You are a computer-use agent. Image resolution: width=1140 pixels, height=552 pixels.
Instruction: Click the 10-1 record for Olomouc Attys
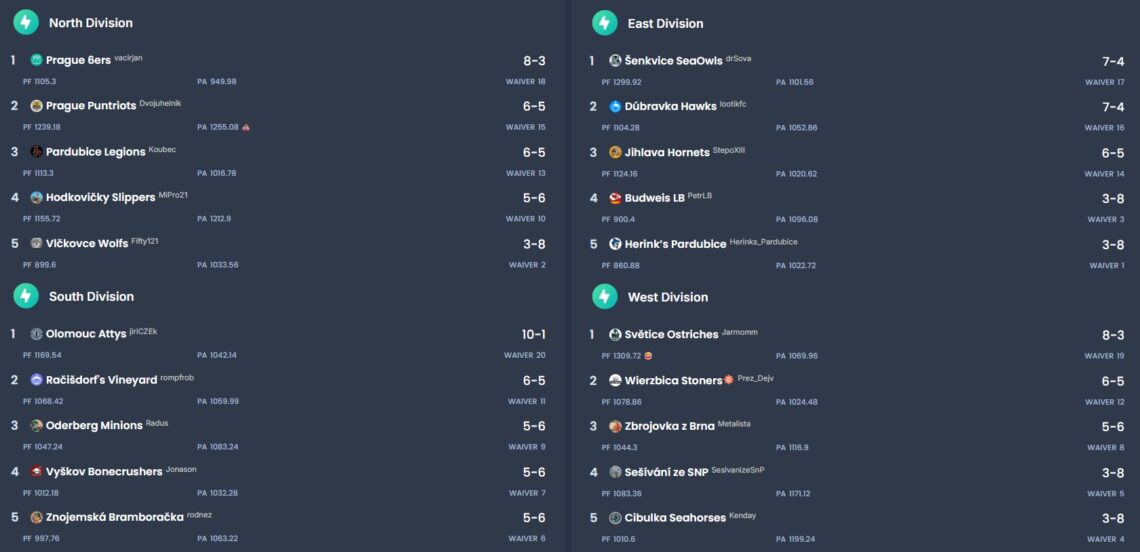click(x=533, y=334)
